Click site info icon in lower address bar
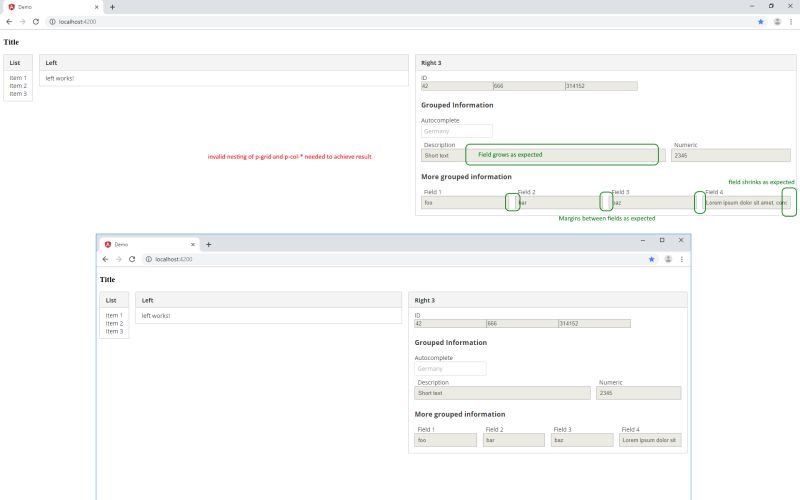 [148, 259]
